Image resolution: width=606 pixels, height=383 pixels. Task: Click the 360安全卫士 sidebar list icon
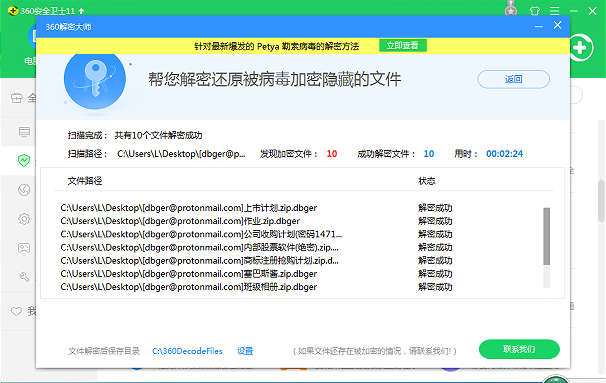coord(24,132)
